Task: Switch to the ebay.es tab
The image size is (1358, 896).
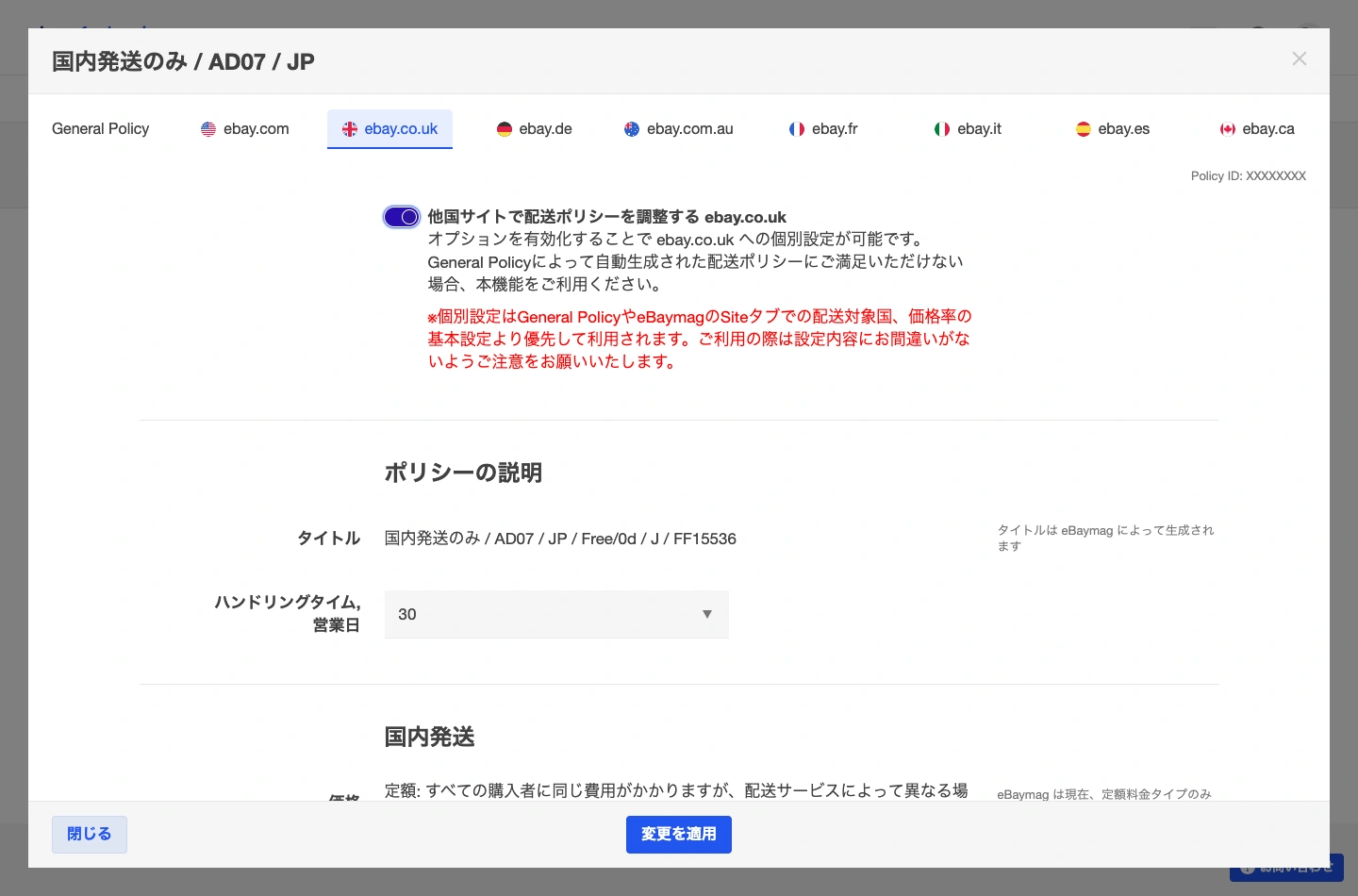Action: [x=1113, y=129]
